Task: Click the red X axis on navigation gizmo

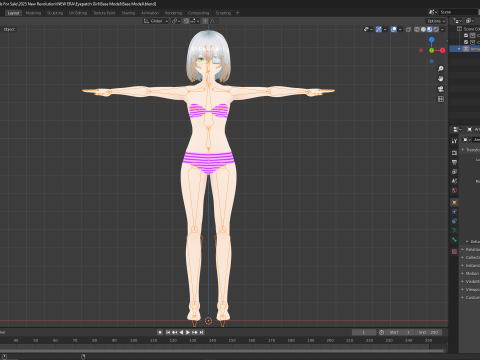Action: pos(442,50)
